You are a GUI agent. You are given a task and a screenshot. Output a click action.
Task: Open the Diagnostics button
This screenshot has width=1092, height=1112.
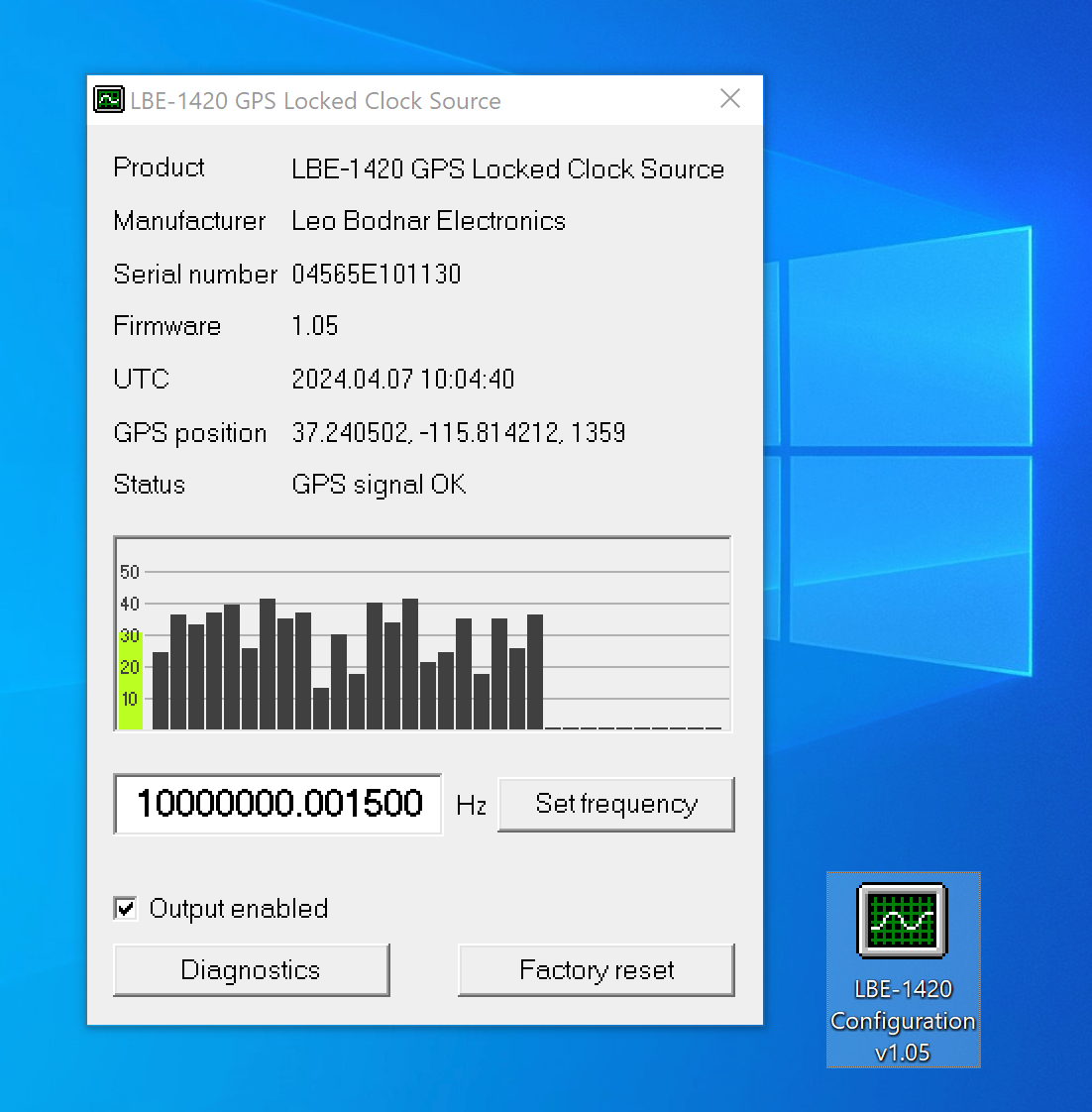pos(251,969)
